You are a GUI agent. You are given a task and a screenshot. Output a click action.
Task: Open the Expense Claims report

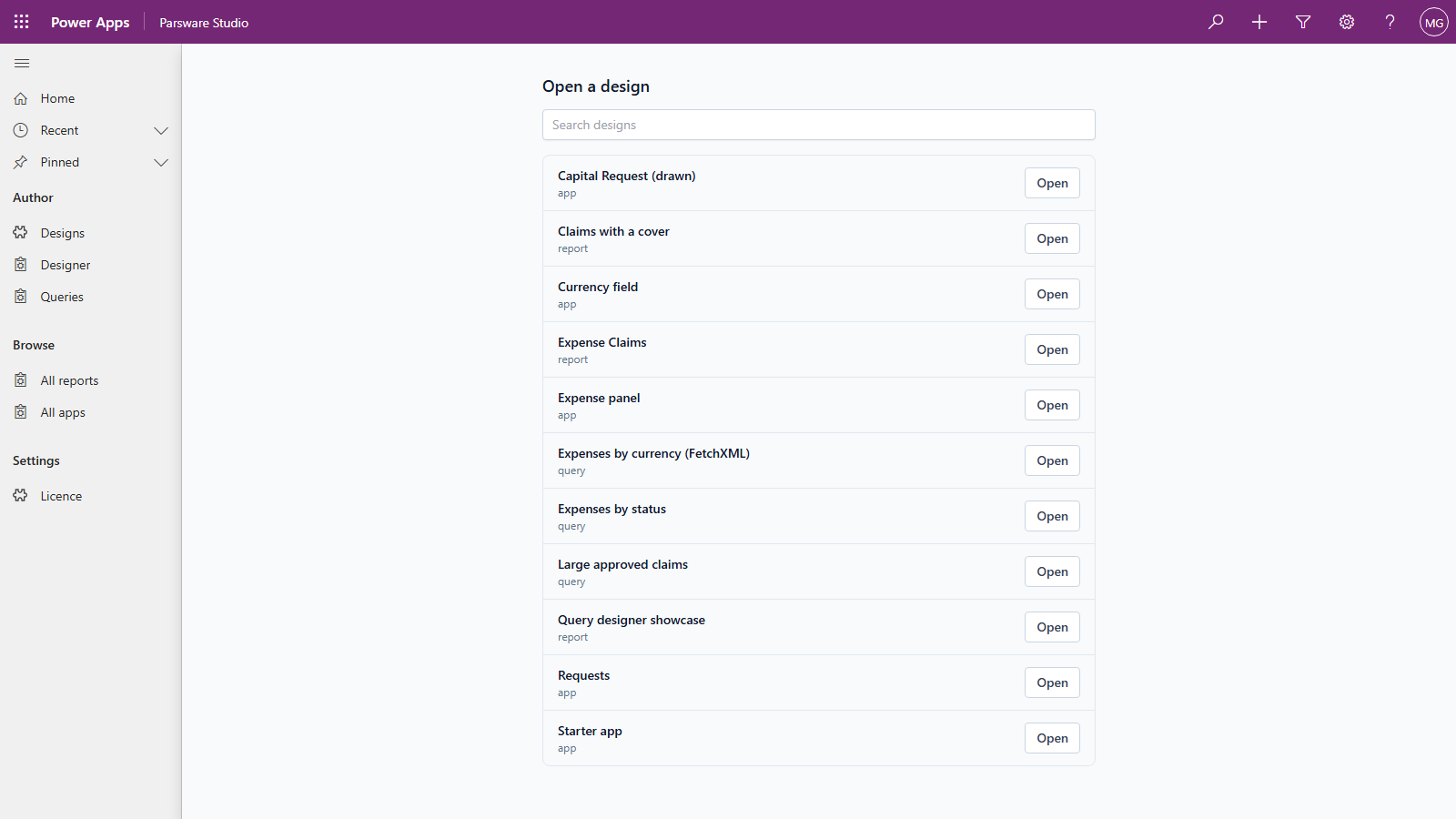pyautogui.click(x=1052, y=349)
